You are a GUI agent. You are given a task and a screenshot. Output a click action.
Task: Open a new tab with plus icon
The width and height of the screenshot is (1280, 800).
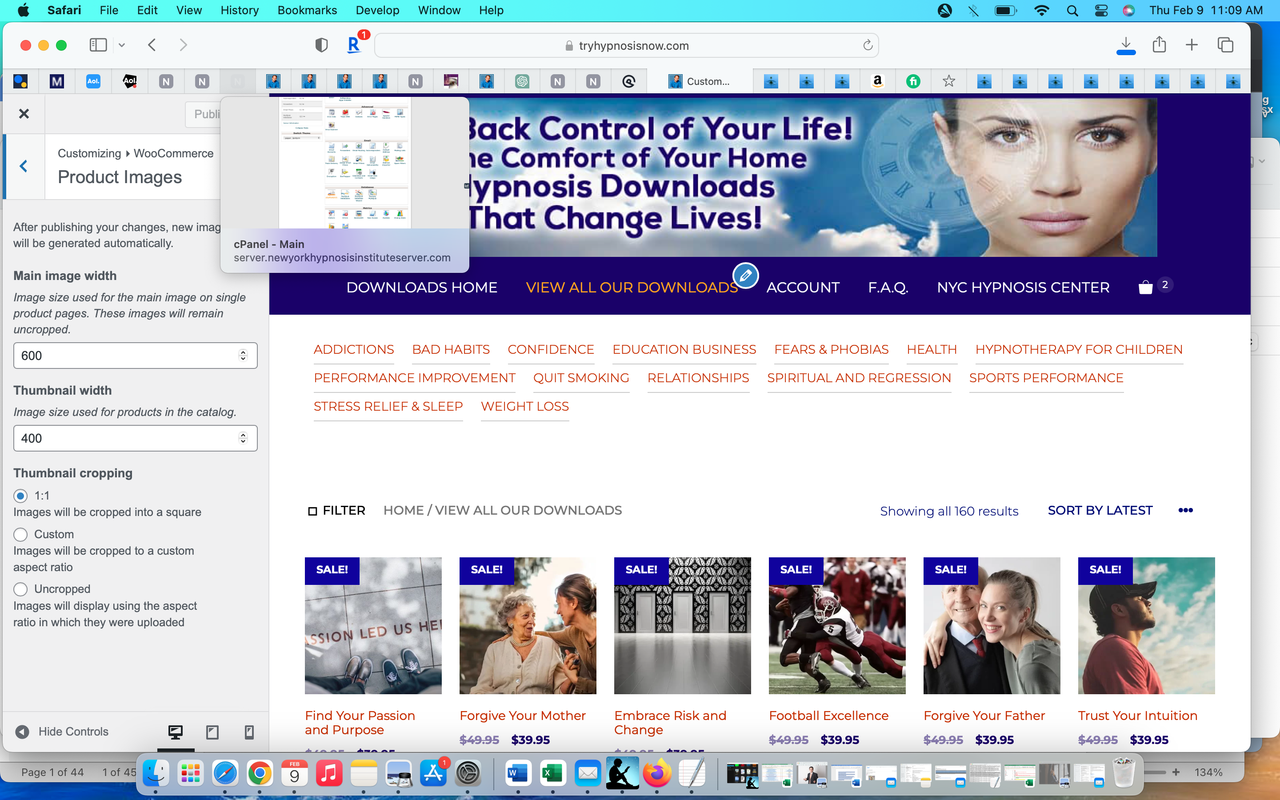click(1192, 45)
